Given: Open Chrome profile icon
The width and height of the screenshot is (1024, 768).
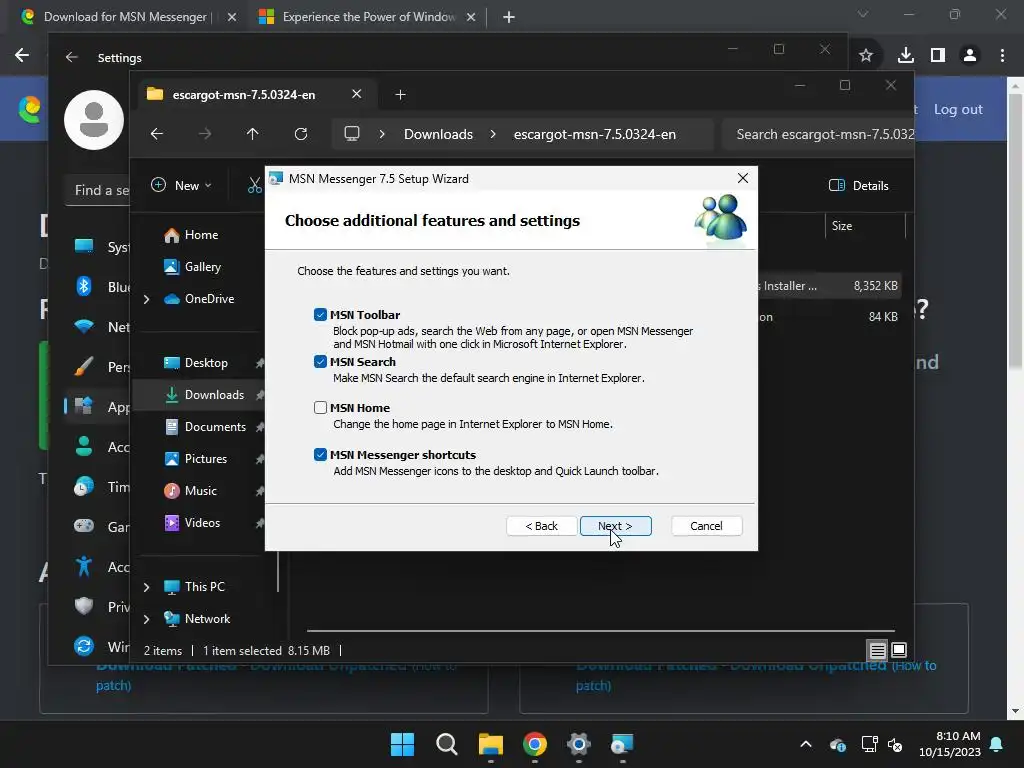Looking at the screenshot, I should point(970,56).
